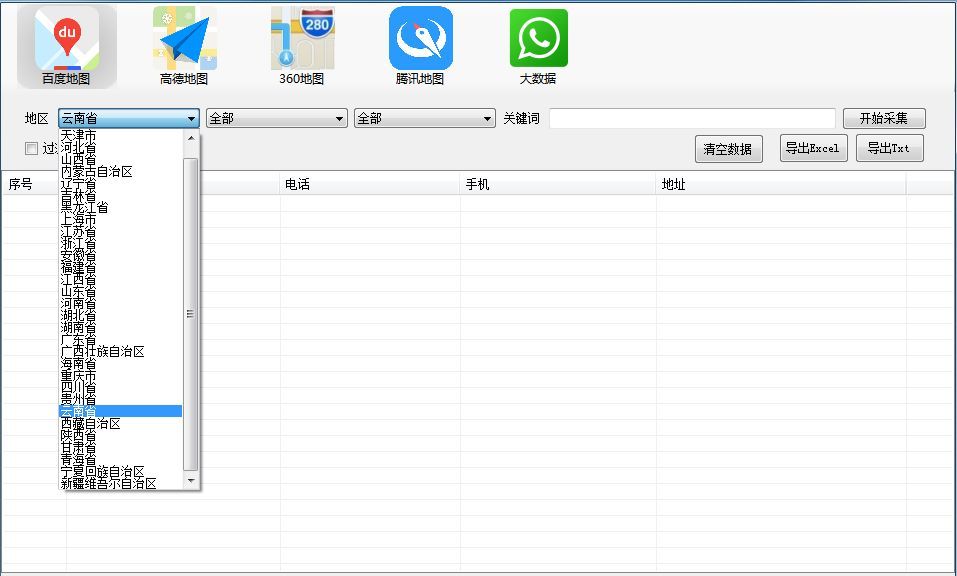Open the district dropdown next to 关键词
This screenshot has height=576, width=957.
click(x=487, y=119)
